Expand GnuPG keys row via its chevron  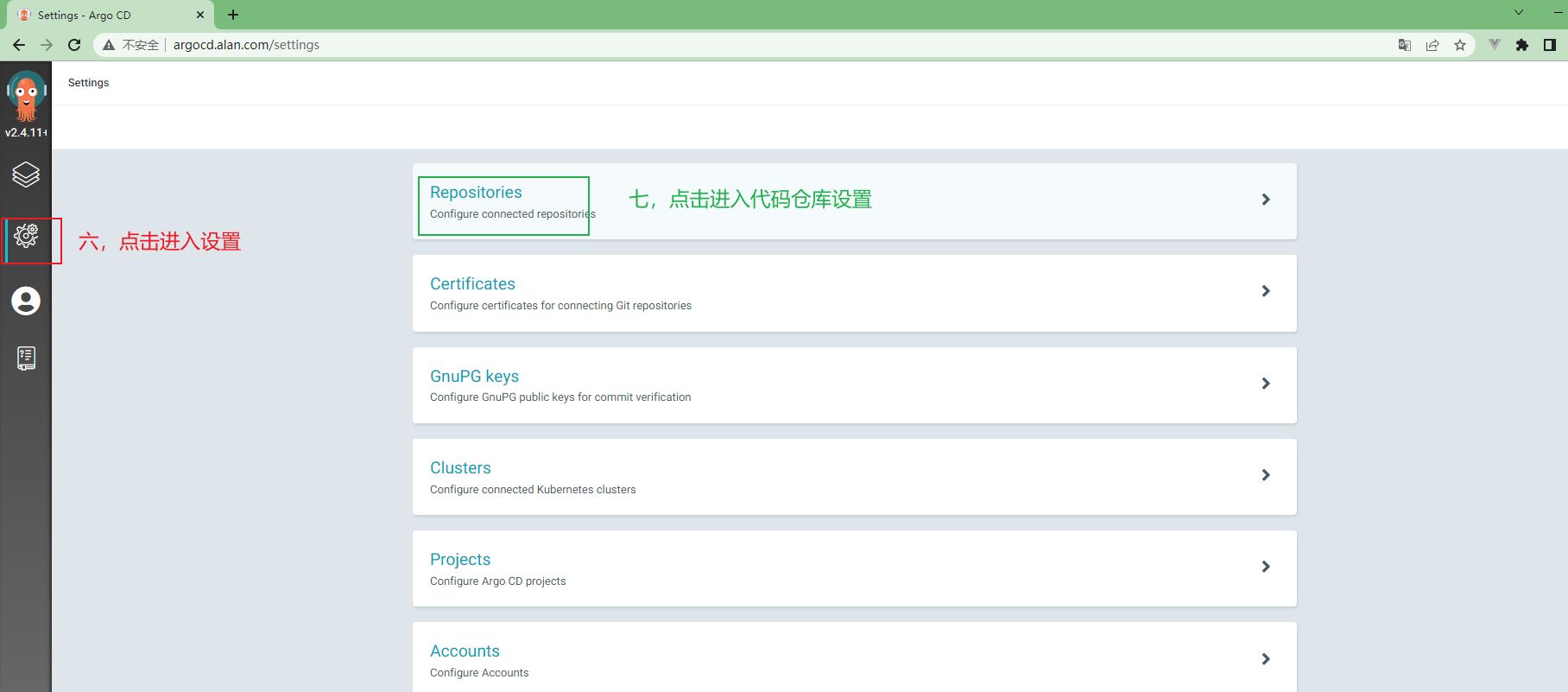(1266, 384)
